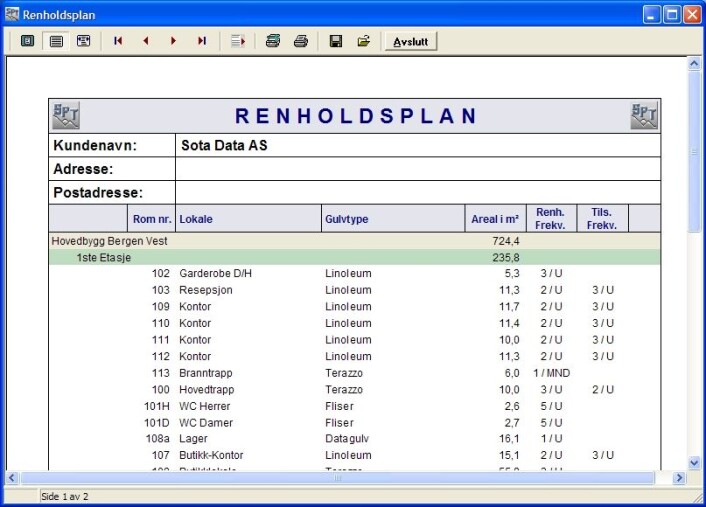Go to the previous page
This screenshot has width=706, height=507.
(145, 41)
